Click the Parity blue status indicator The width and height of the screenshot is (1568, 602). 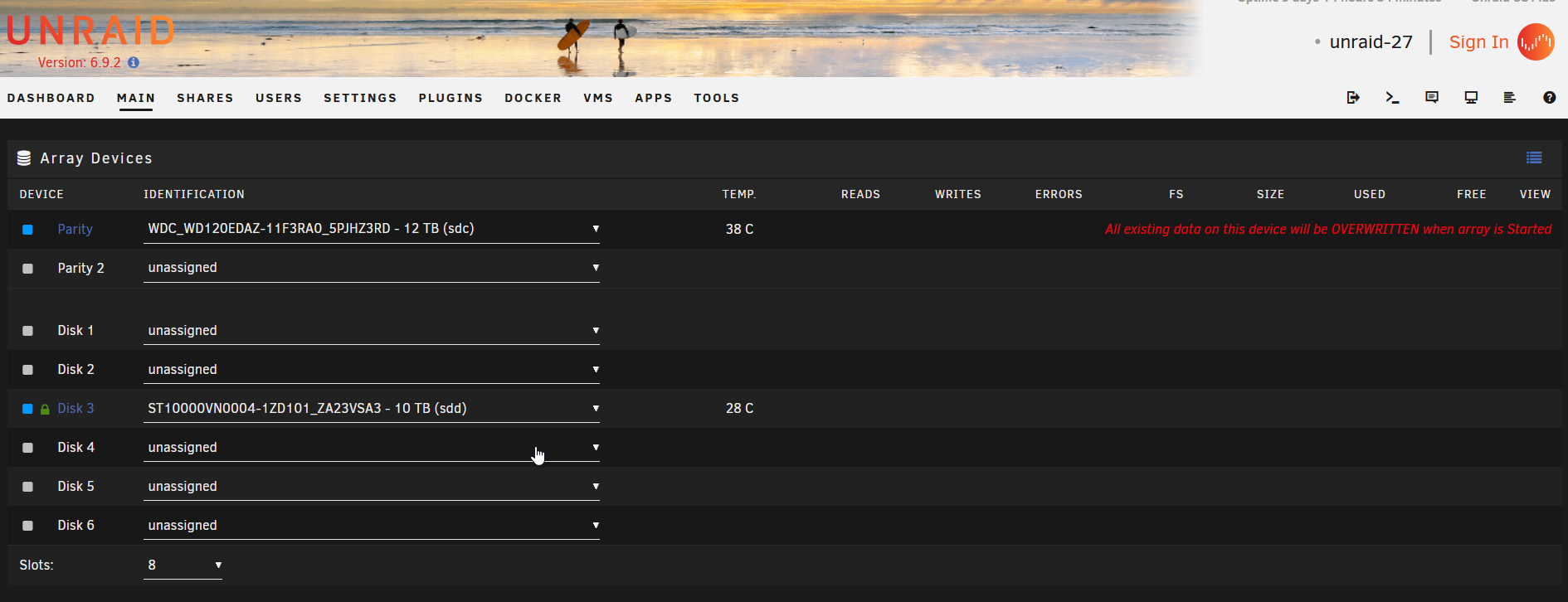[x=27, y=230]
